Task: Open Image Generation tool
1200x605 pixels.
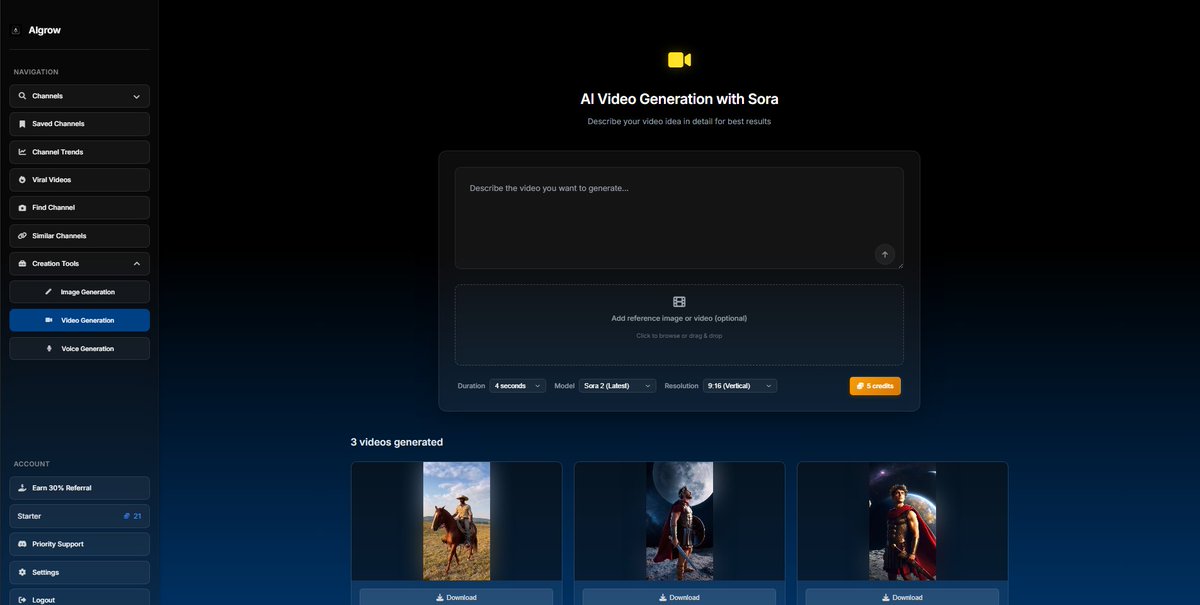Action: pyautogui.click(x=80, y=292)
